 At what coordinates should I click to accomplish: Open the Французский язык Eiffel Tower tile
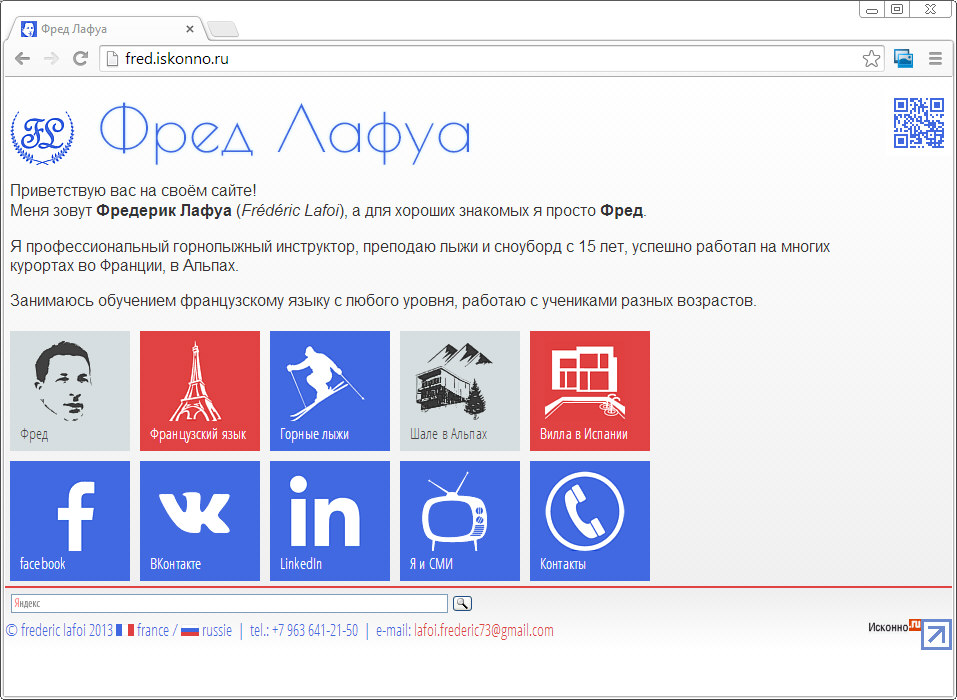[x=200, y=391]
